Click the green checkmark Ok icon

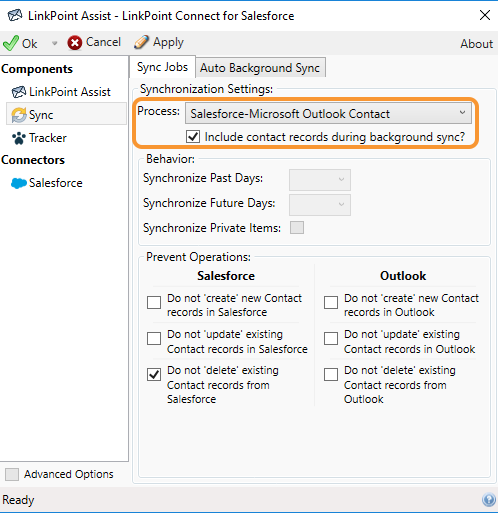[x=11, y=43]
